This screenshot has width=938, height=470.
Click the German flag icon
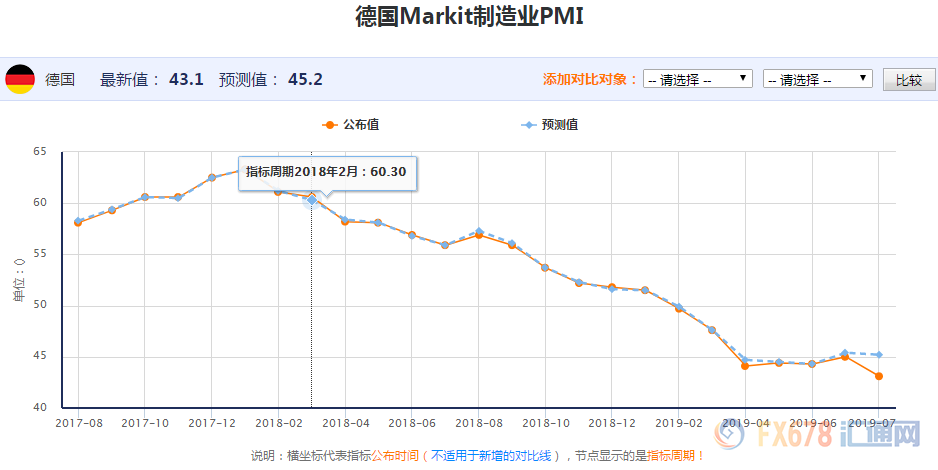(x=20, y=79)
